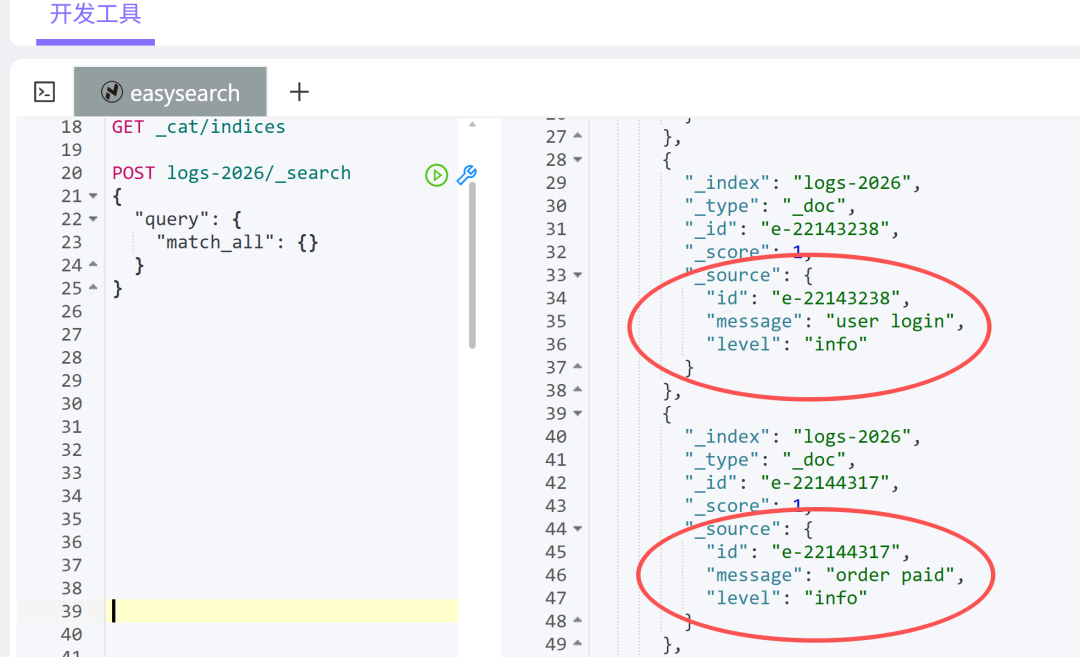The height and width of the screenshot is (657, 1080).
Task: Collapse the hit object at output line 39
Action: (578, 413)
